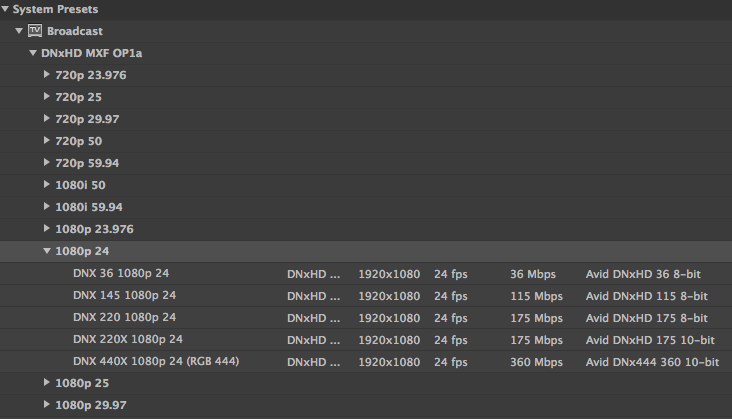Viewport: 732px width, 419px height.
Task: Click the 36 Mbps bitrate value
Action: (533, 274)
